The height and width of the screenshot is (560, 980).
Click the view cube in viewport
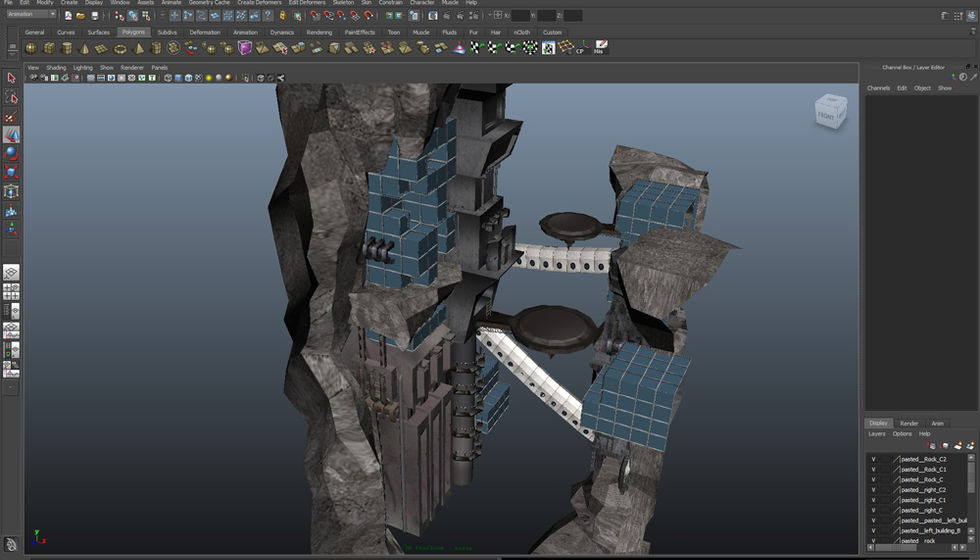[x=828, y=112]
